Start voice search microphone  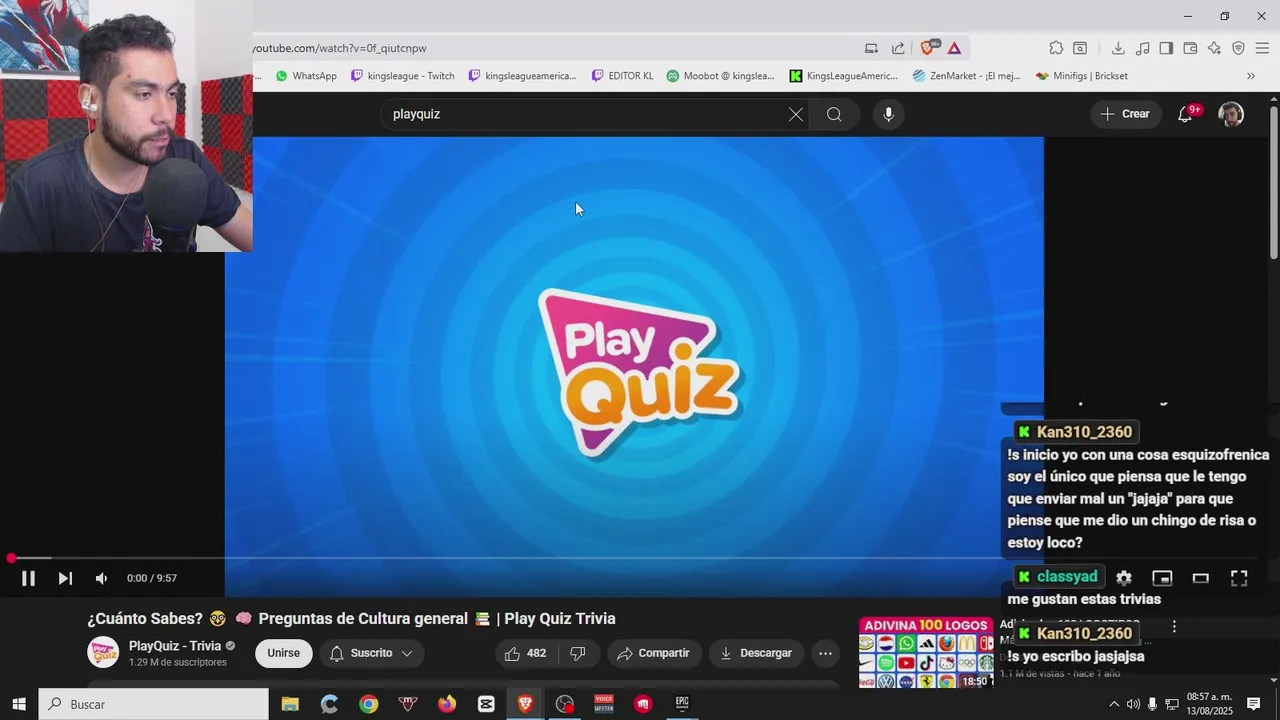888,114
